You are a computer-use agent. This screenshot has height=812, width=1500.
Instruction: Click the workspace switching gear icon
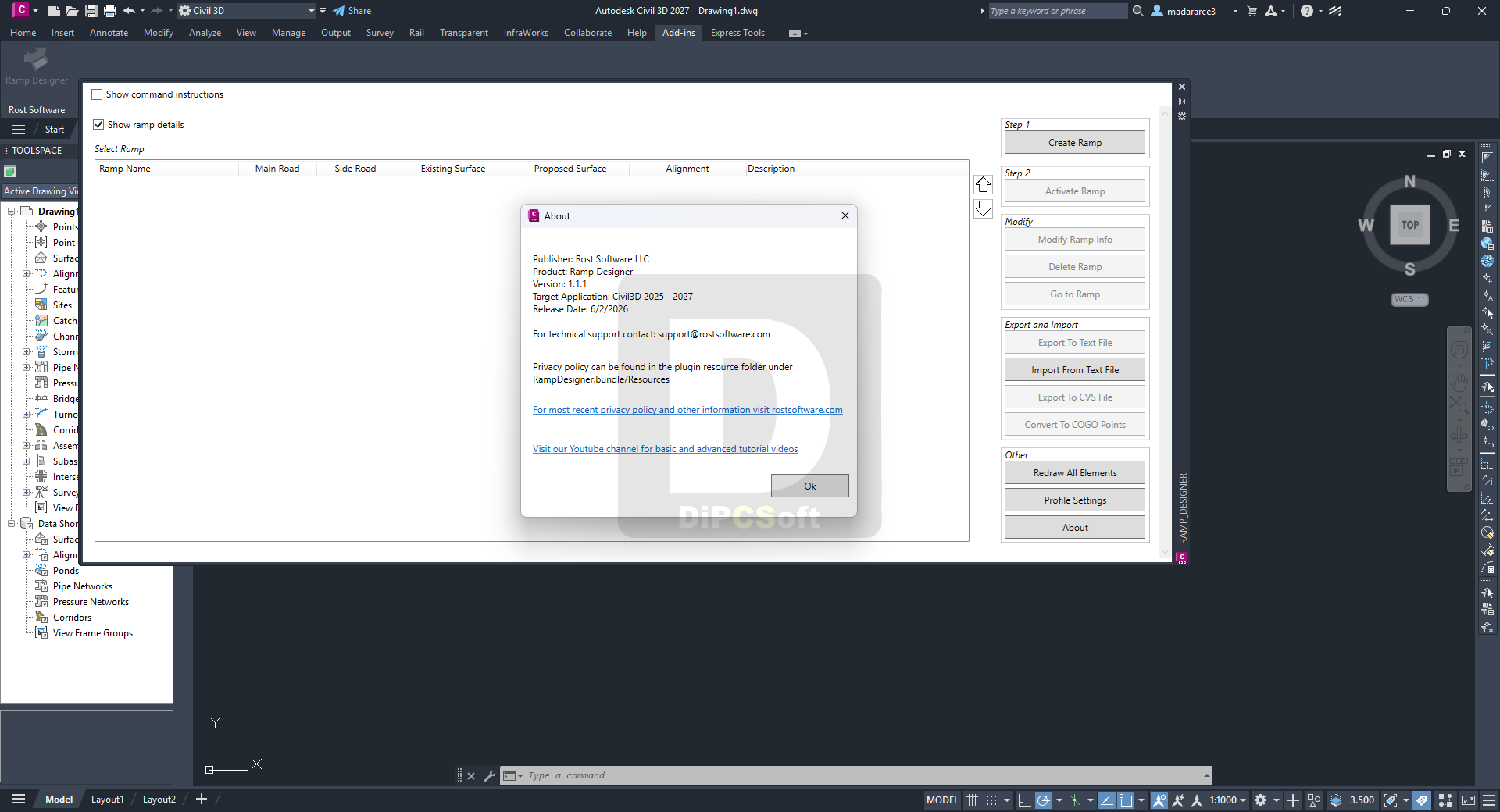(x=1260, y=800)
